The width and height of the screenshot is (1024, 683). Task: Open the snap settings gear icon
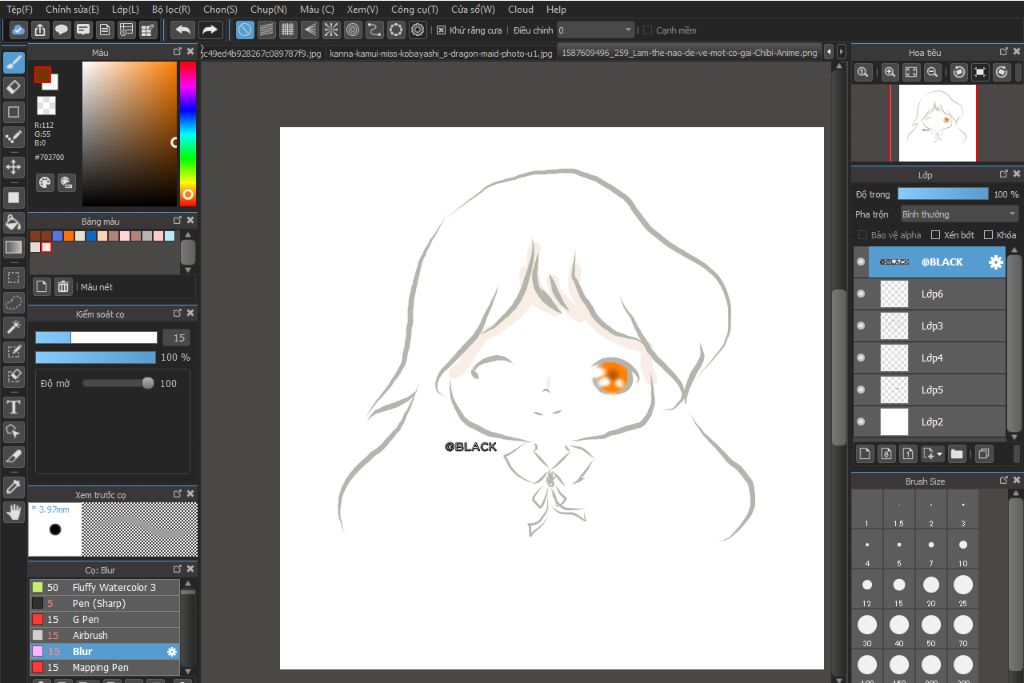pyautogui.click(x=418, y=30)
